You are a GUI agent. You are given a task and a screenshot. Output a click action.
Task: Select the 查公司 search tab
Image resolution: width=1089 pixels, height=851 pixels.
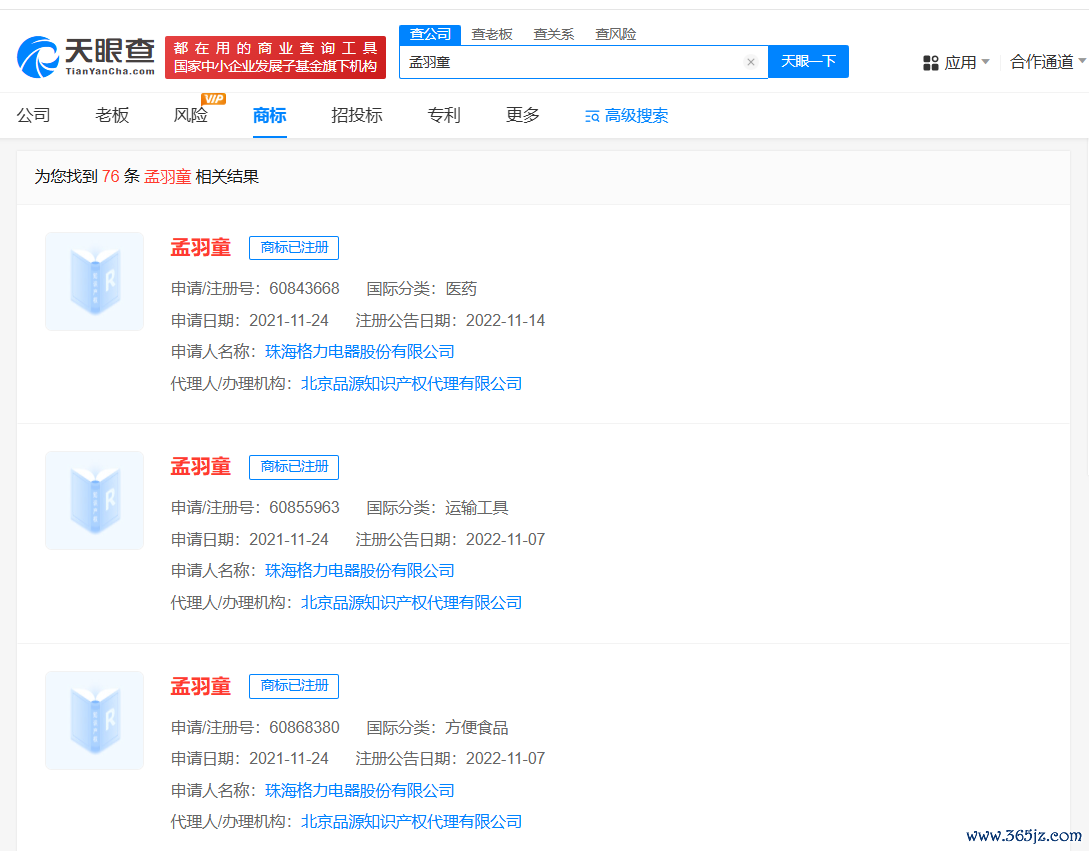pyautogui.click(x=430, y=34)
